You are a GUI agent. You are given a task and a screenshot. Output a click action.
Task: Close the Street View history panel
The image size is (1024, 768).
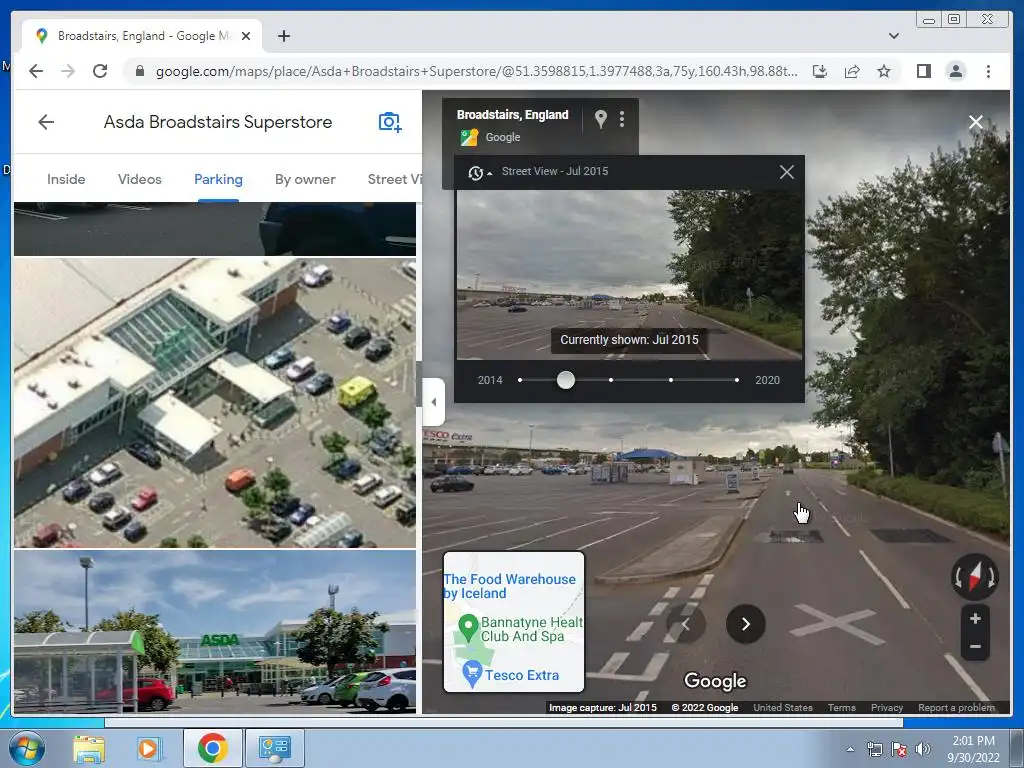pyautogui.click(x=787, y=172)
